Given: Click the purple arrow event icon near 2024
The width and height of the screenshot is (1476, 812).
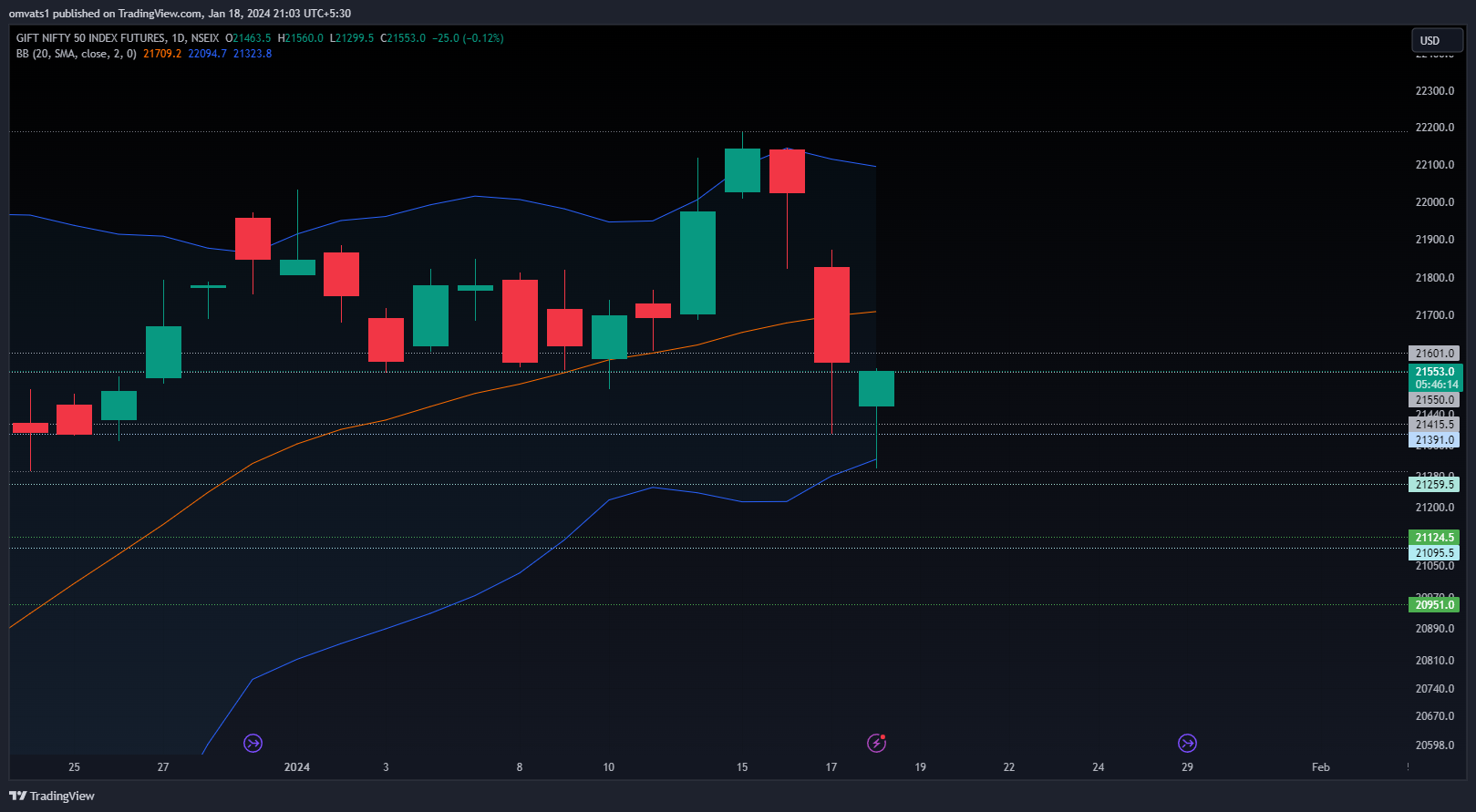Looking at the screenshot, I should click(253, 744).
